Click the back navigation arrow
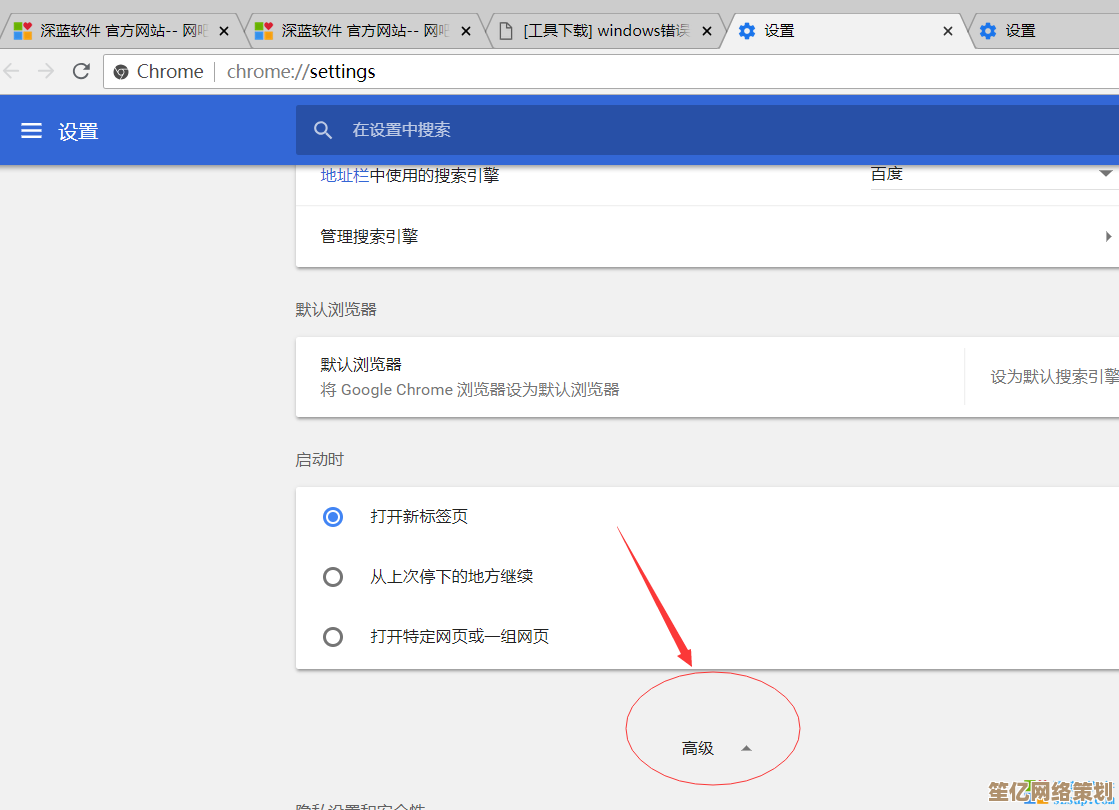 click(11, 71)
